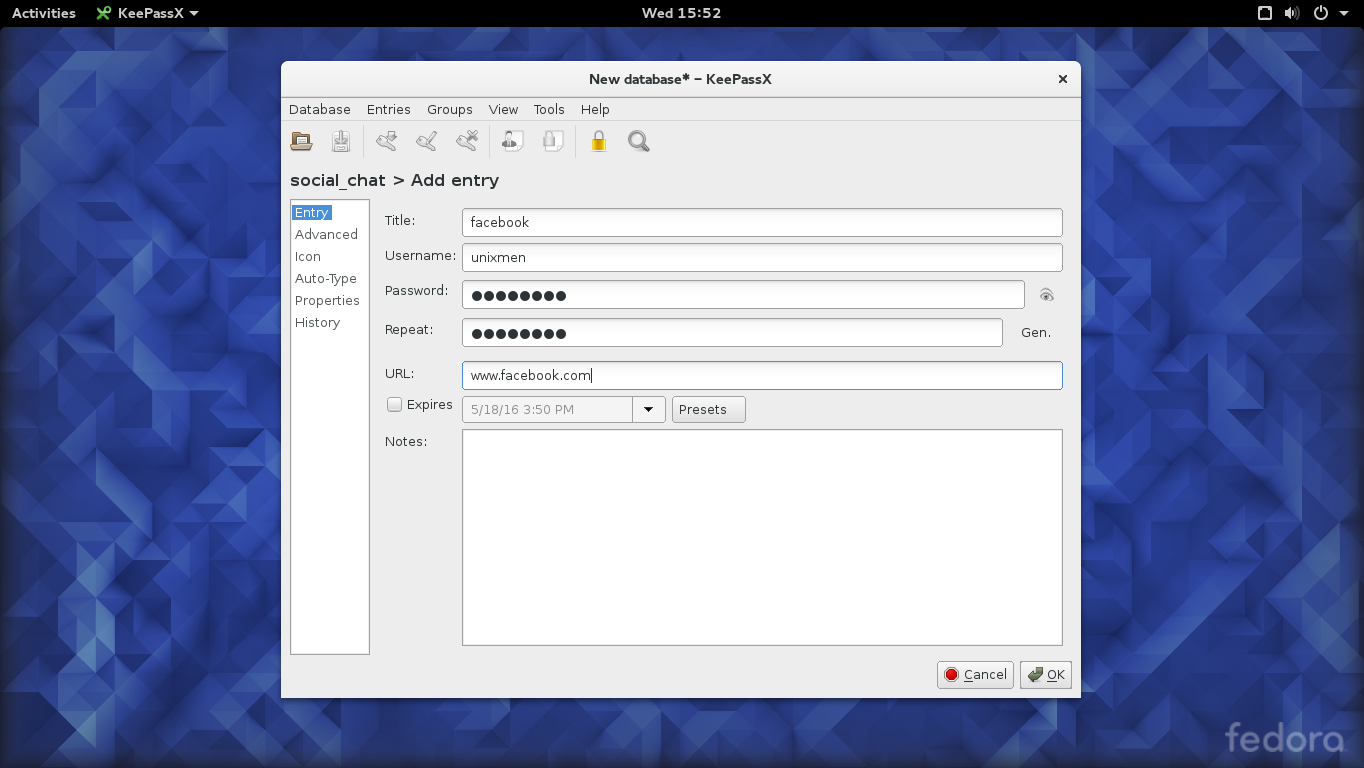Click the Copy username toolbar icon

(x=512, y=141)
